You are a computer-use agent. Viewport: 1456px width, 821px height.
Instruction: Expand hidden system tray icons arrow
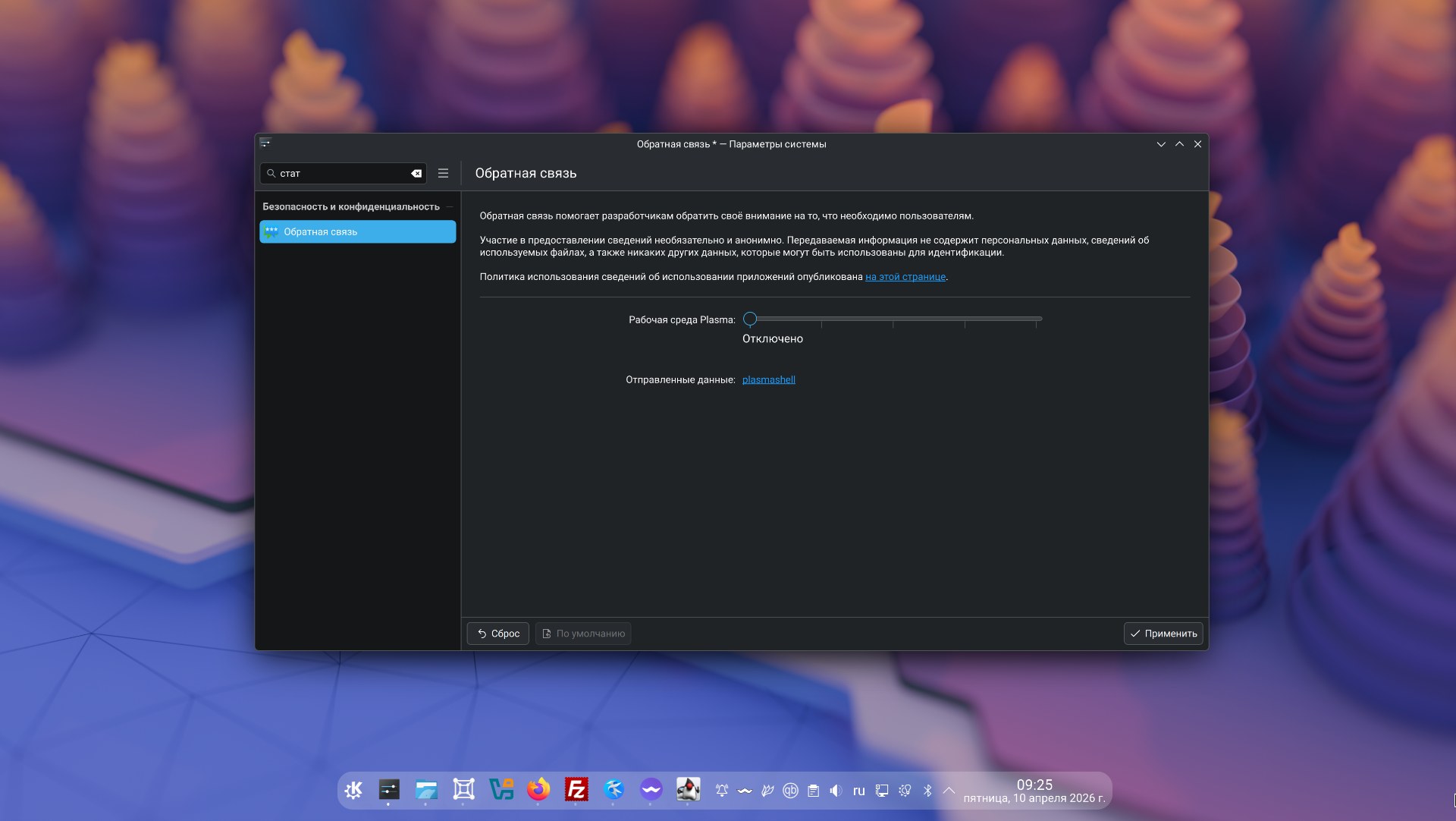tap(949, 791)
